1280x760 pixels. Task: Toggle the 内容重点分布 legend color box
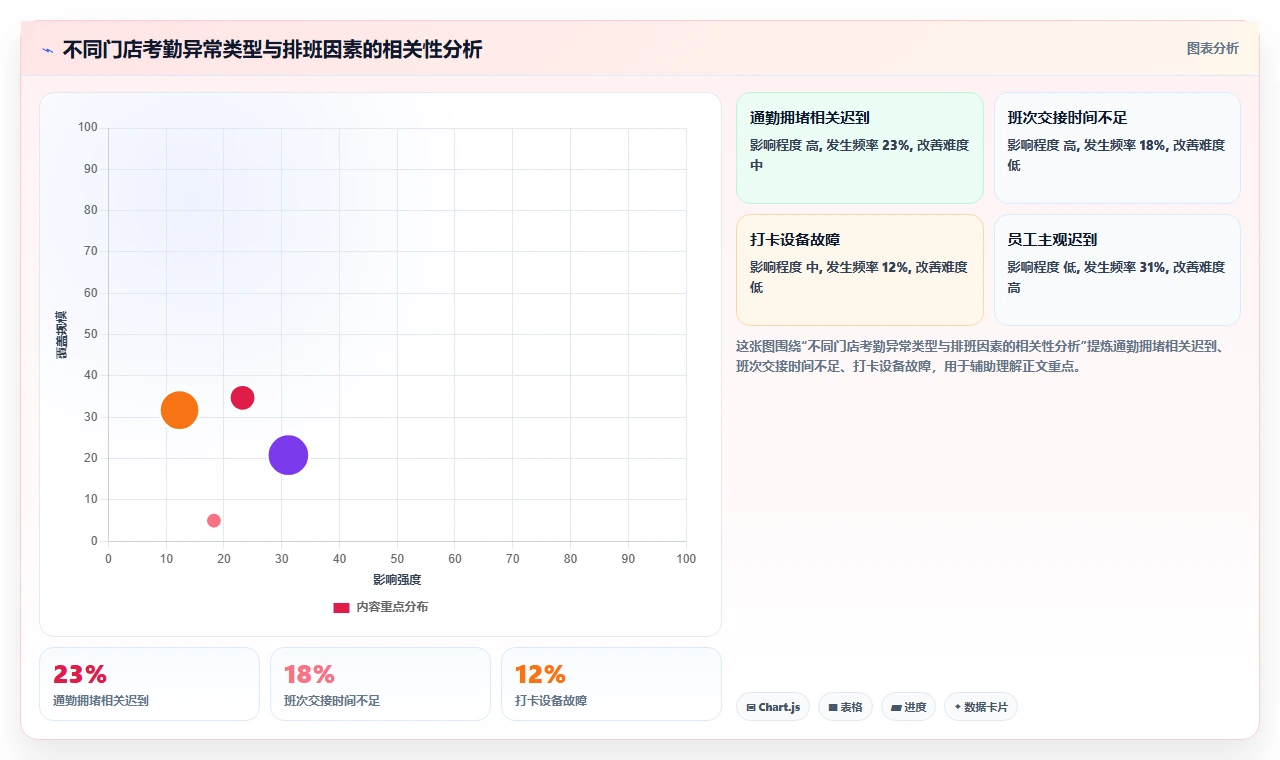(x=341, y=607)
